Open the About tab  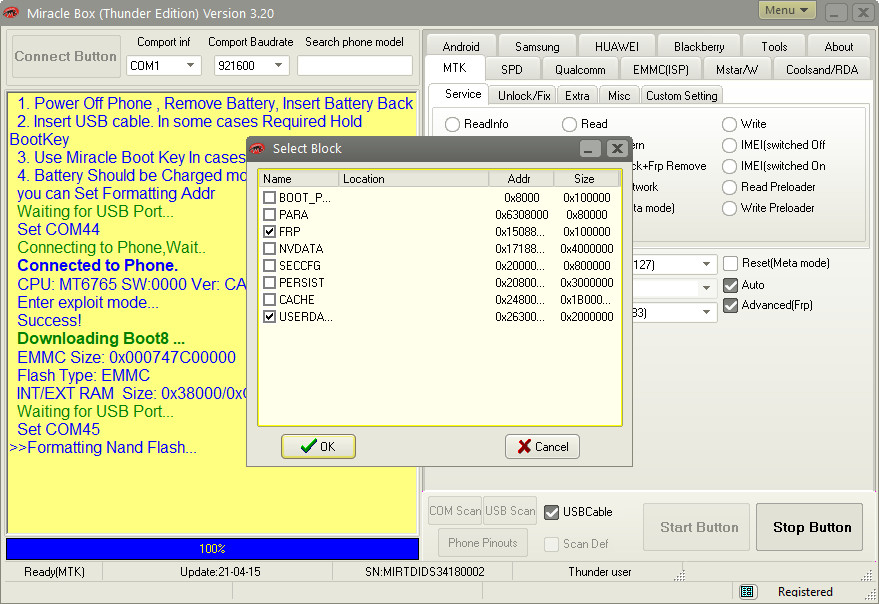click(x=839, y=47)
